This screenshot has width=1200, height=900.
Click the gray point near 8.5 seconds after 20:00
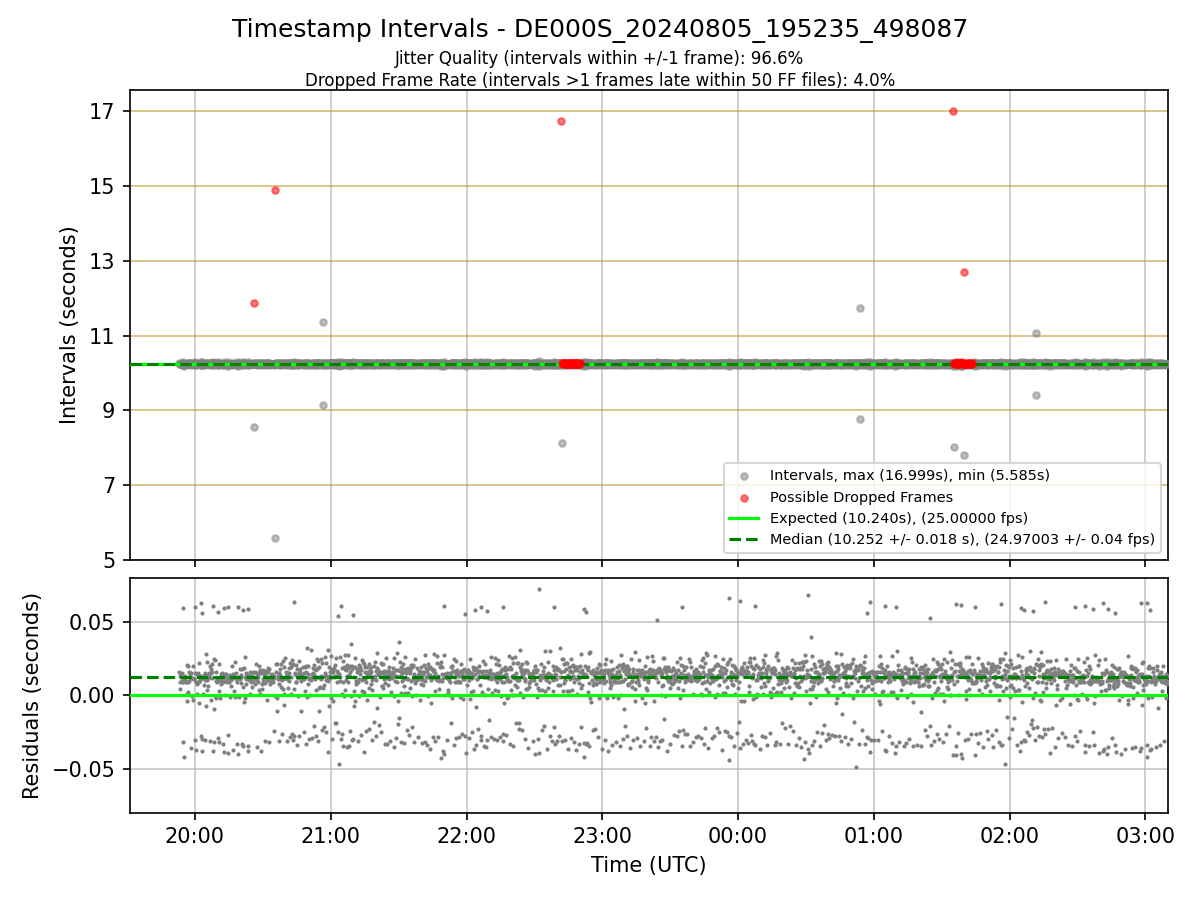(x=254, y=427)
